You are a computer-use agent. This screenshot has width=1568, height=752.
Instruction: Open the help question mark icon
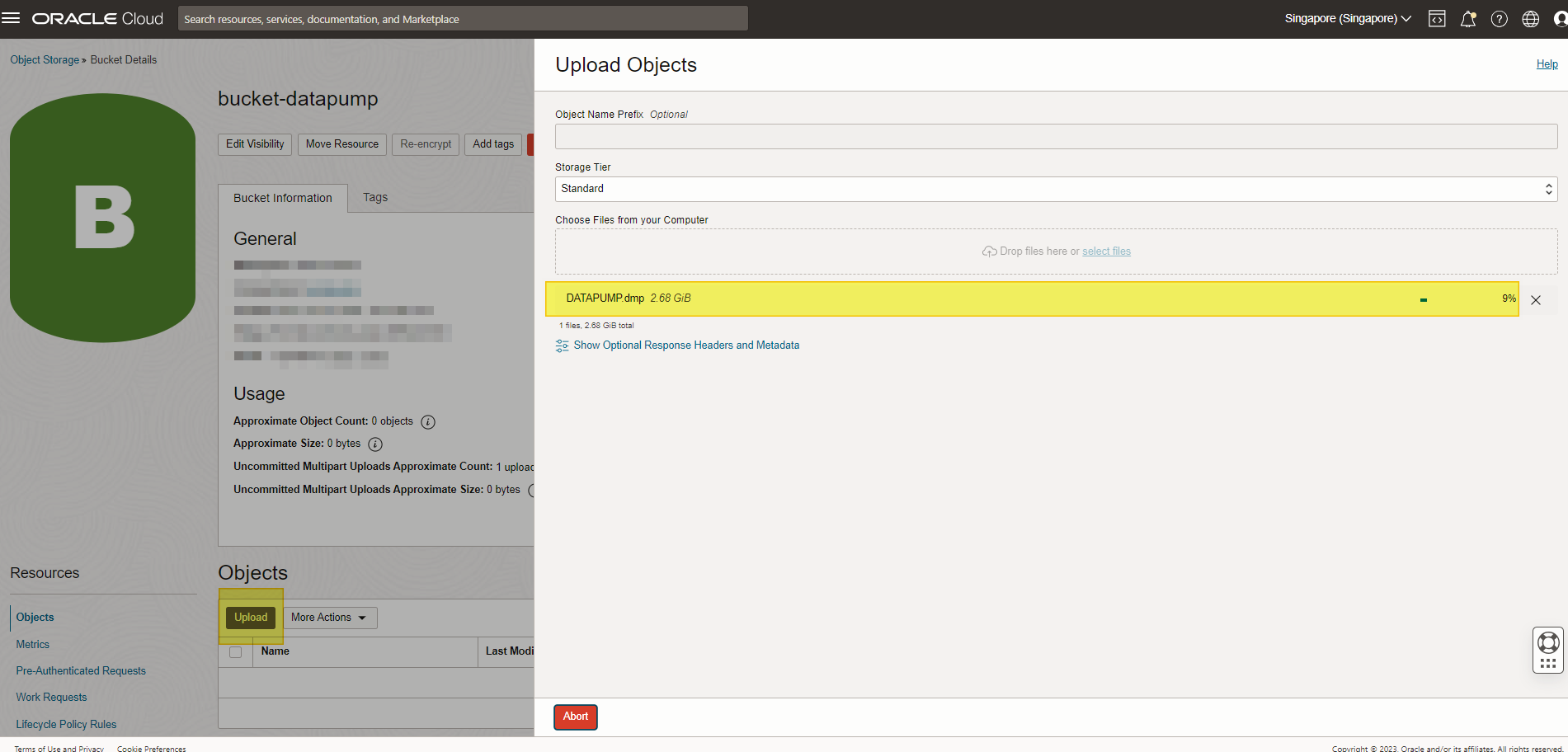tap(1500, 19)
